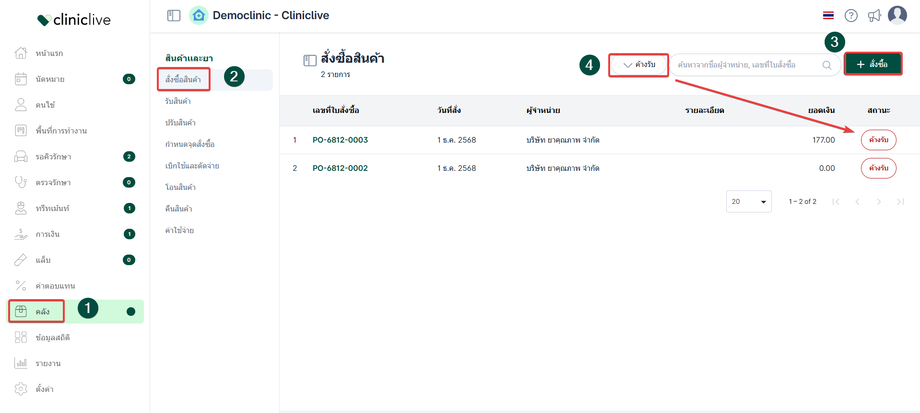Click the cliniclive logo
The width and height of the screenshot is (920, 413).
click(74, 20)
